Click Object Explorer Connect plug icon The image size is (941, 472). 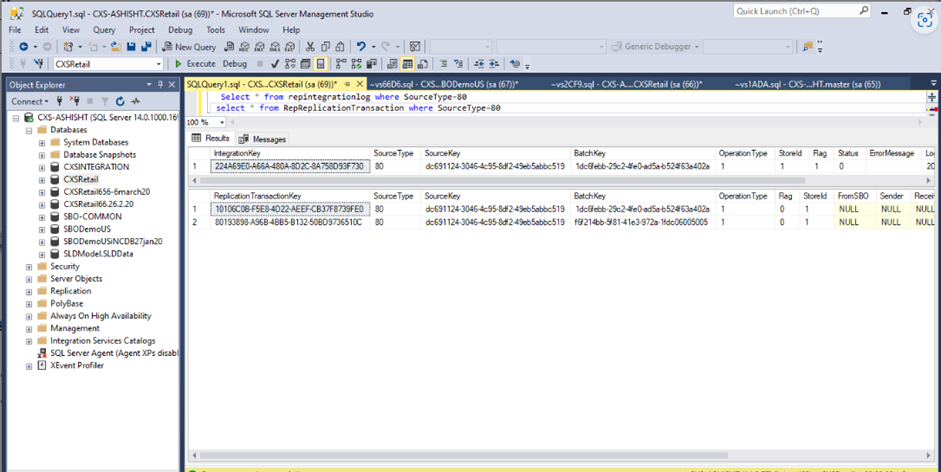point(59,101)
